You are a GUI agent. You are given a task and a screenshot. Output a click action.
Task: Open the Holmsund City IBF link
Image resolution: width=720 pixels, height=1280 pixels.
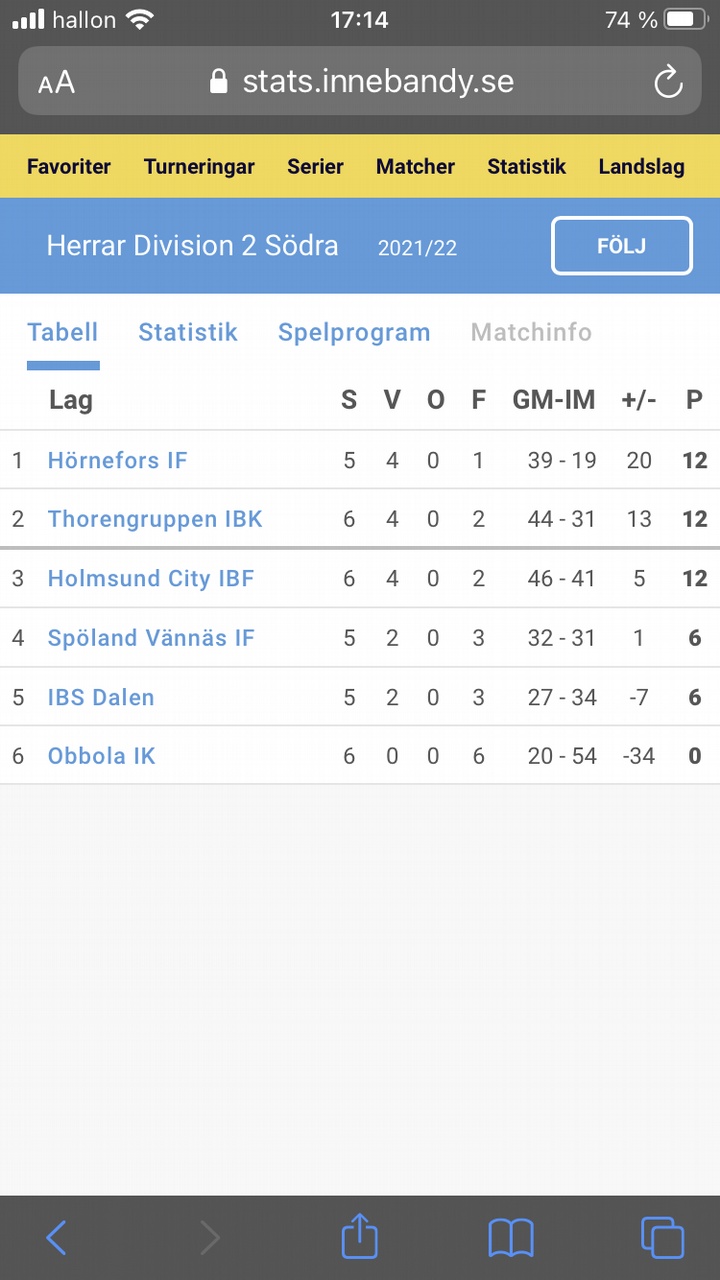(x=151, y=578)
